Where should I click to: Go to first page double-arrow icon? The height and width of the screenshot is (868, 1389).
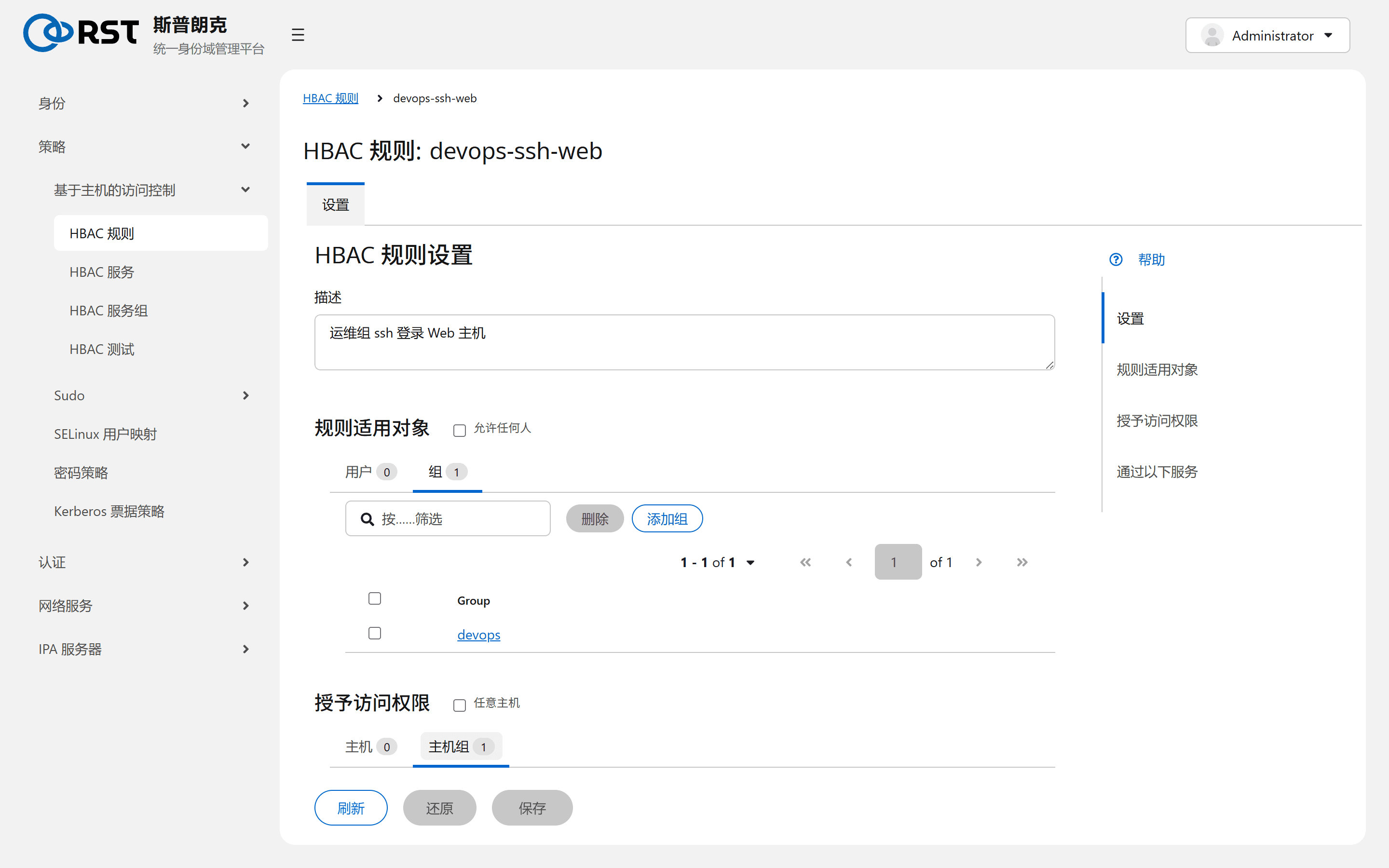point(805,562)
